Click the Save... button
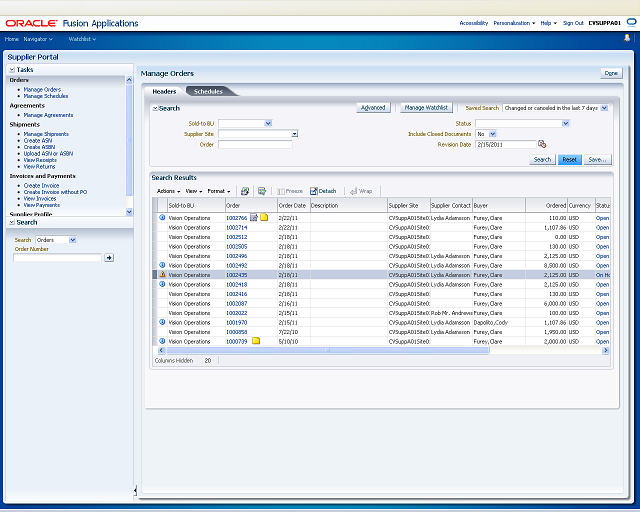 [x=598, y=160]
